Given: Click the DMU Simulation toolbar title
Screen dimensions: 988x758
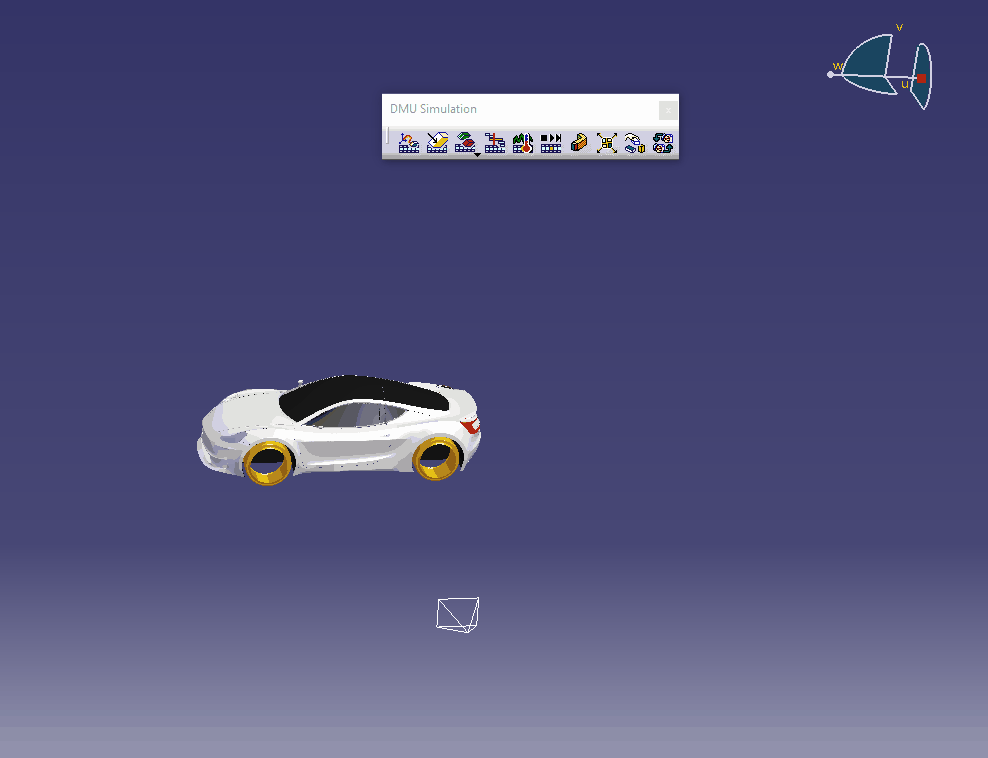Looking at the screenshot, I should pyautogui.click(x=434, y=109).
